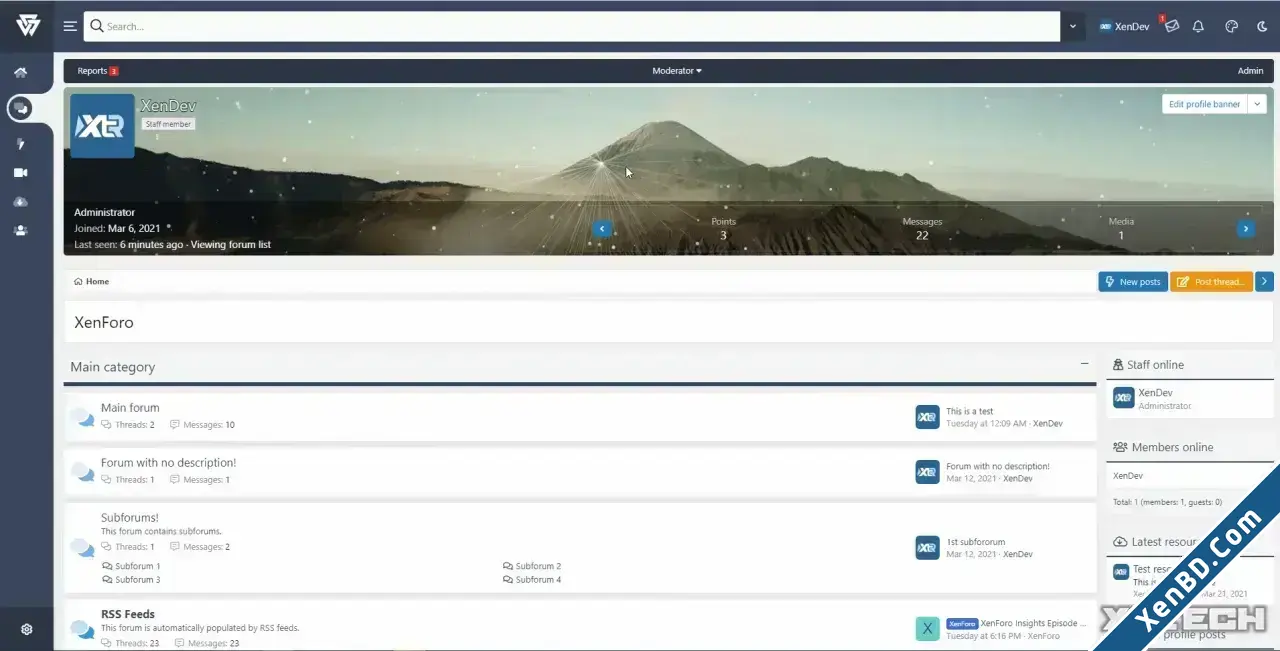
Task: Click Edit profile banner button
Action: click(1205, 104)
